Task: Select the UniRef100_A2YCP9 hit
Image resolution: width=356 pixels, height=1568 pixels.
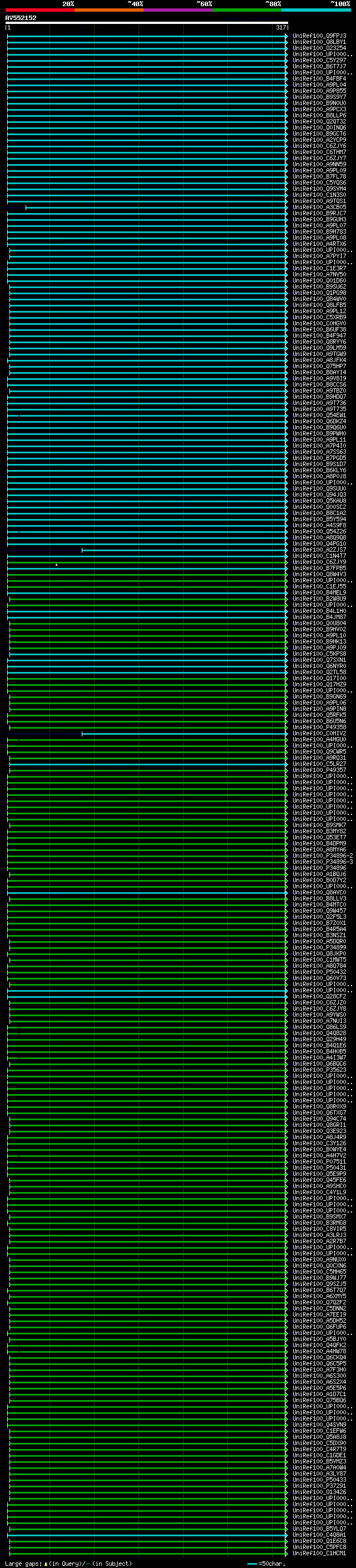Action: [x=319, y=140]
